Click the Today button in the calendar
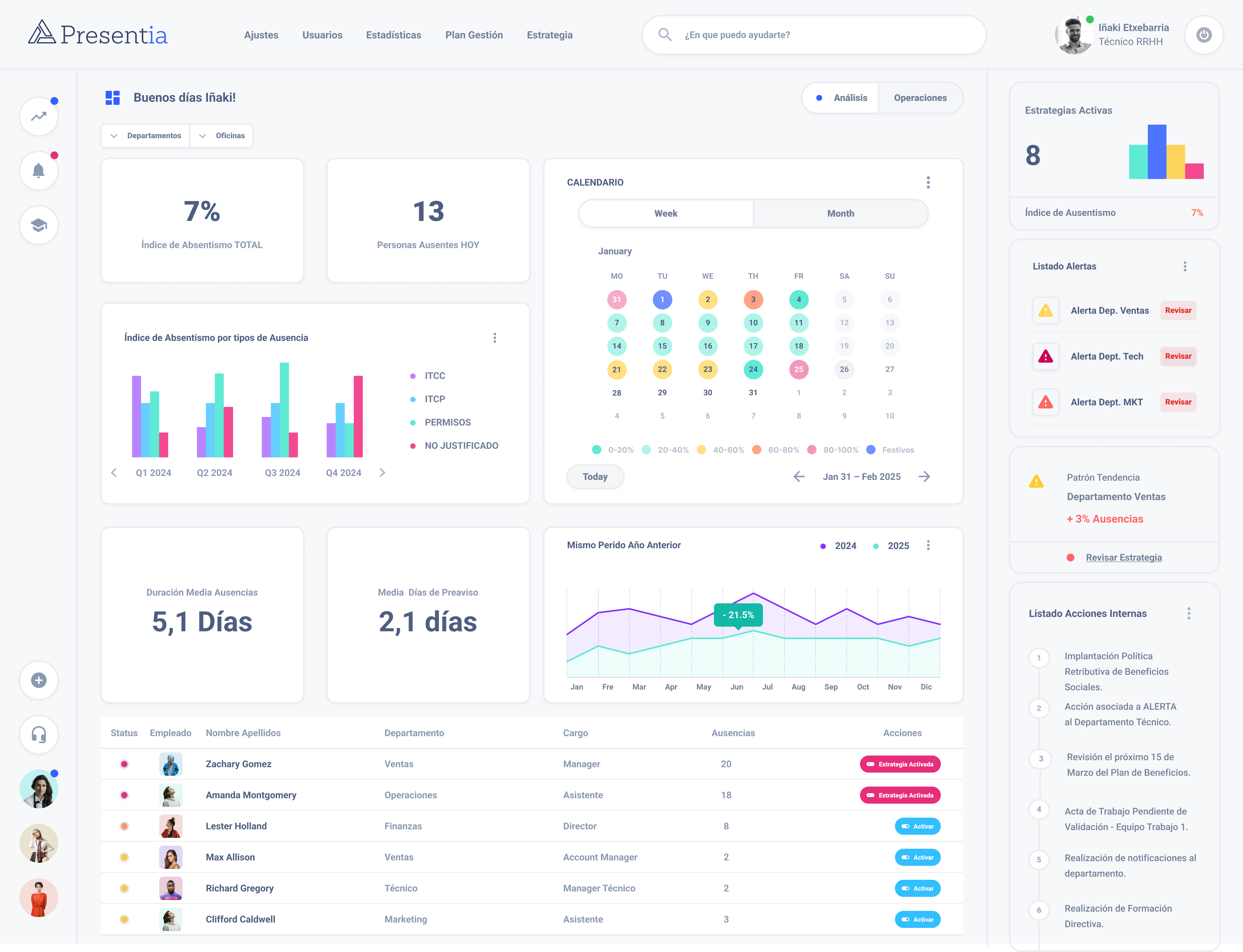The width and height of the screenshot is (1243, 952). coord(595,477)
